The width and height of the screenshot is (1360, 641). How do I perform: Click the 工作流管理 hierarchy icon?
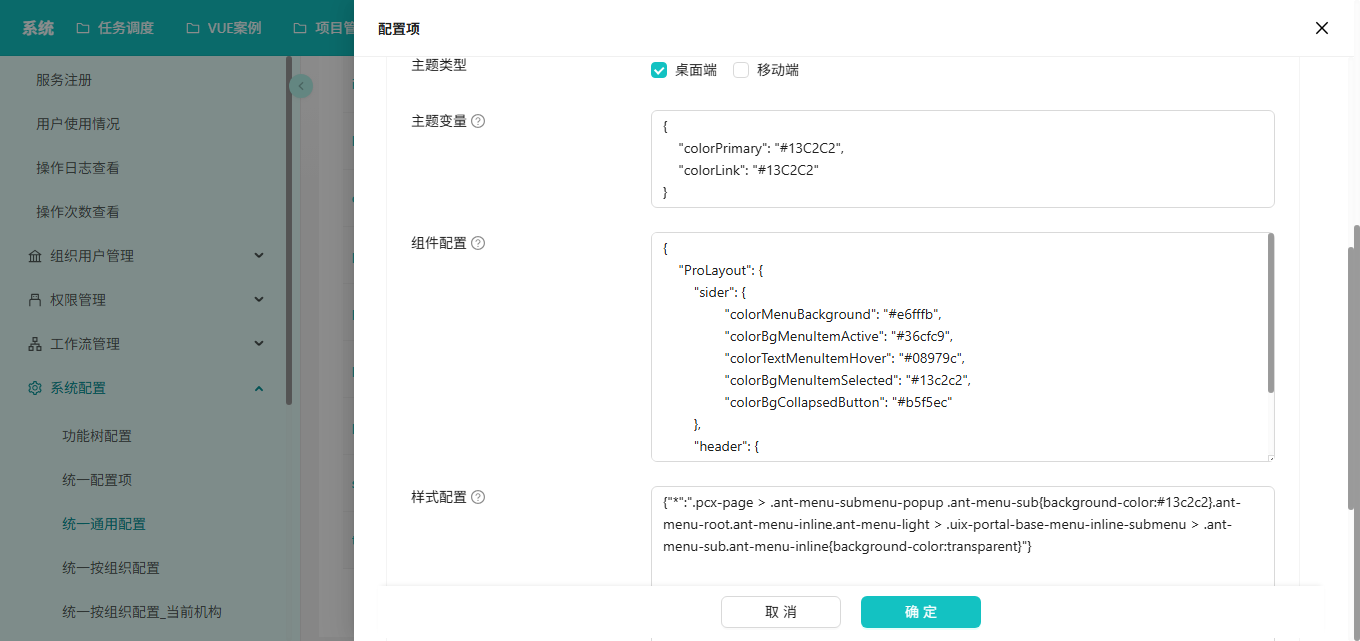(35, 344)
